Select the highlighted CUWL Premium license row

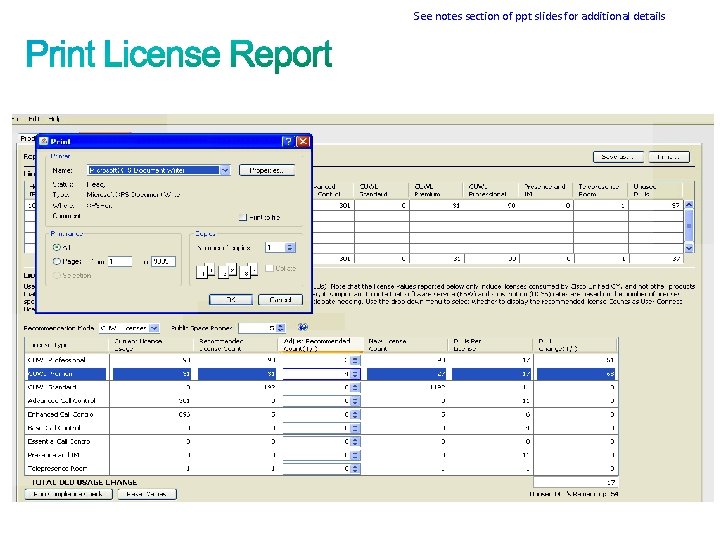tap(321, 374)
